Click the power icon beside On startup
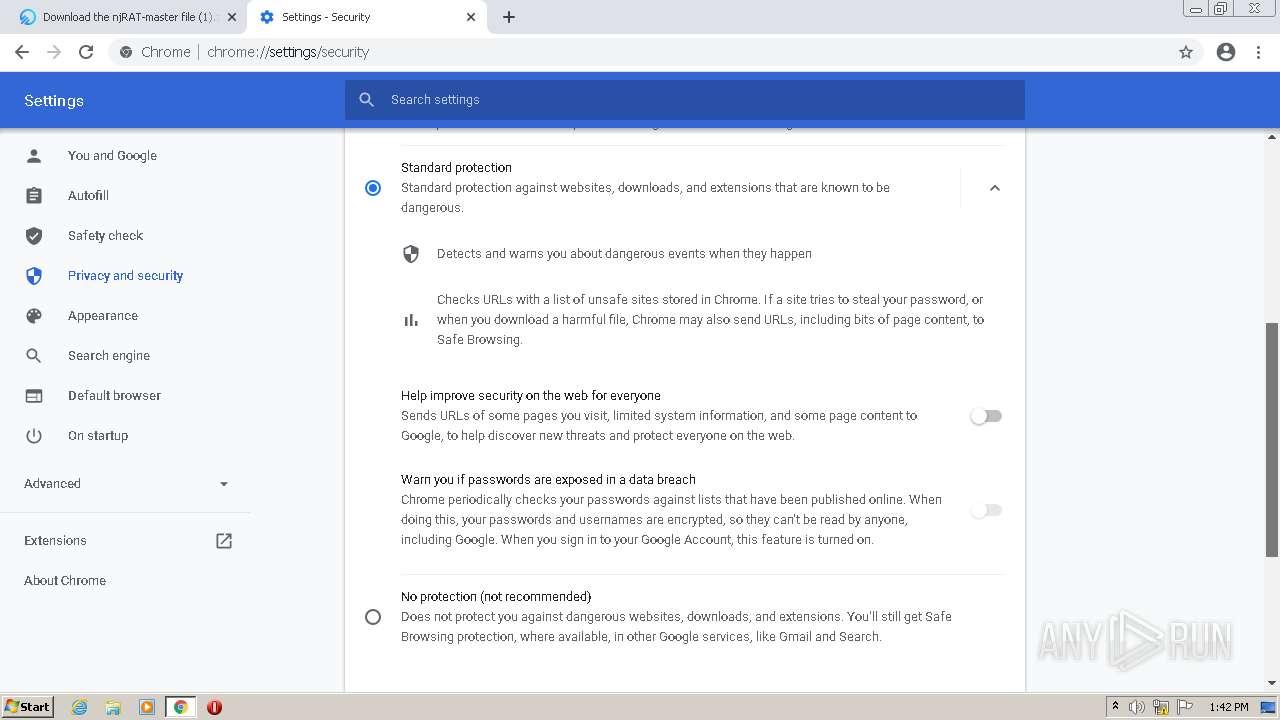The width and height of the screenshot is (1280, 720). [x=34, y=435]
